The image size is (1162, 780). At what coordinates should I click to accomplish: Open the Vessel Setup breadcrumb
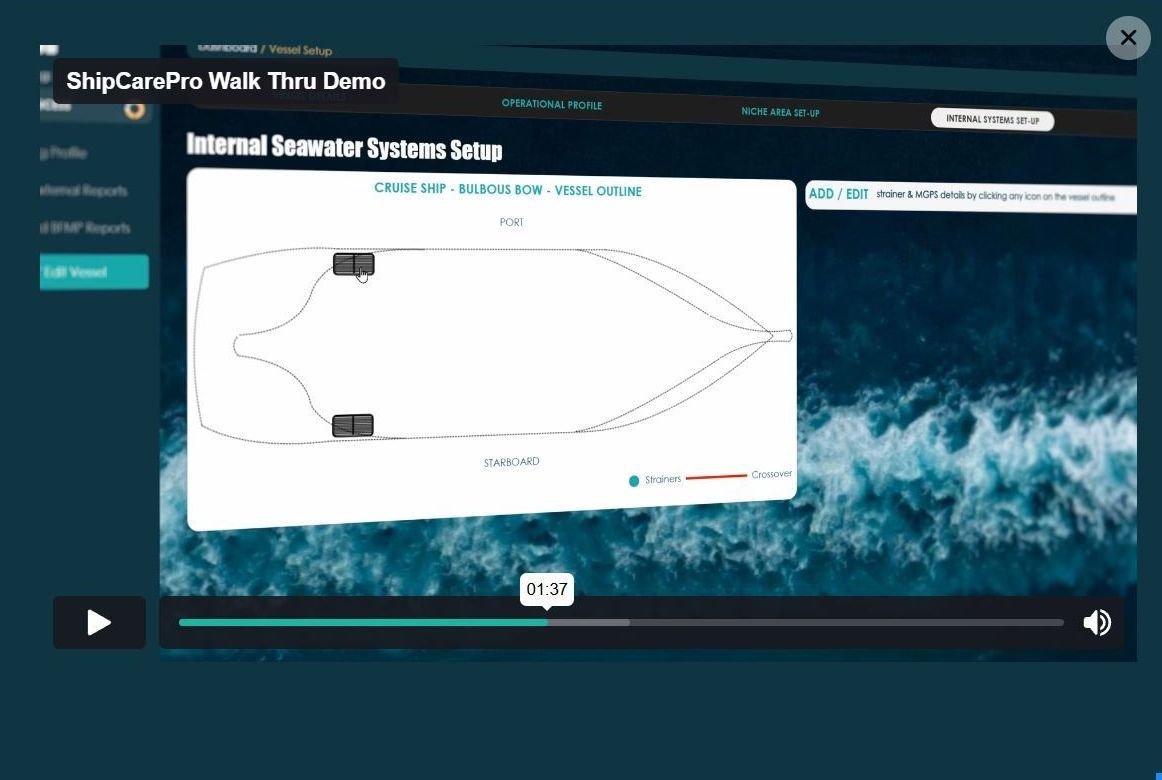[x=300, y=50]
